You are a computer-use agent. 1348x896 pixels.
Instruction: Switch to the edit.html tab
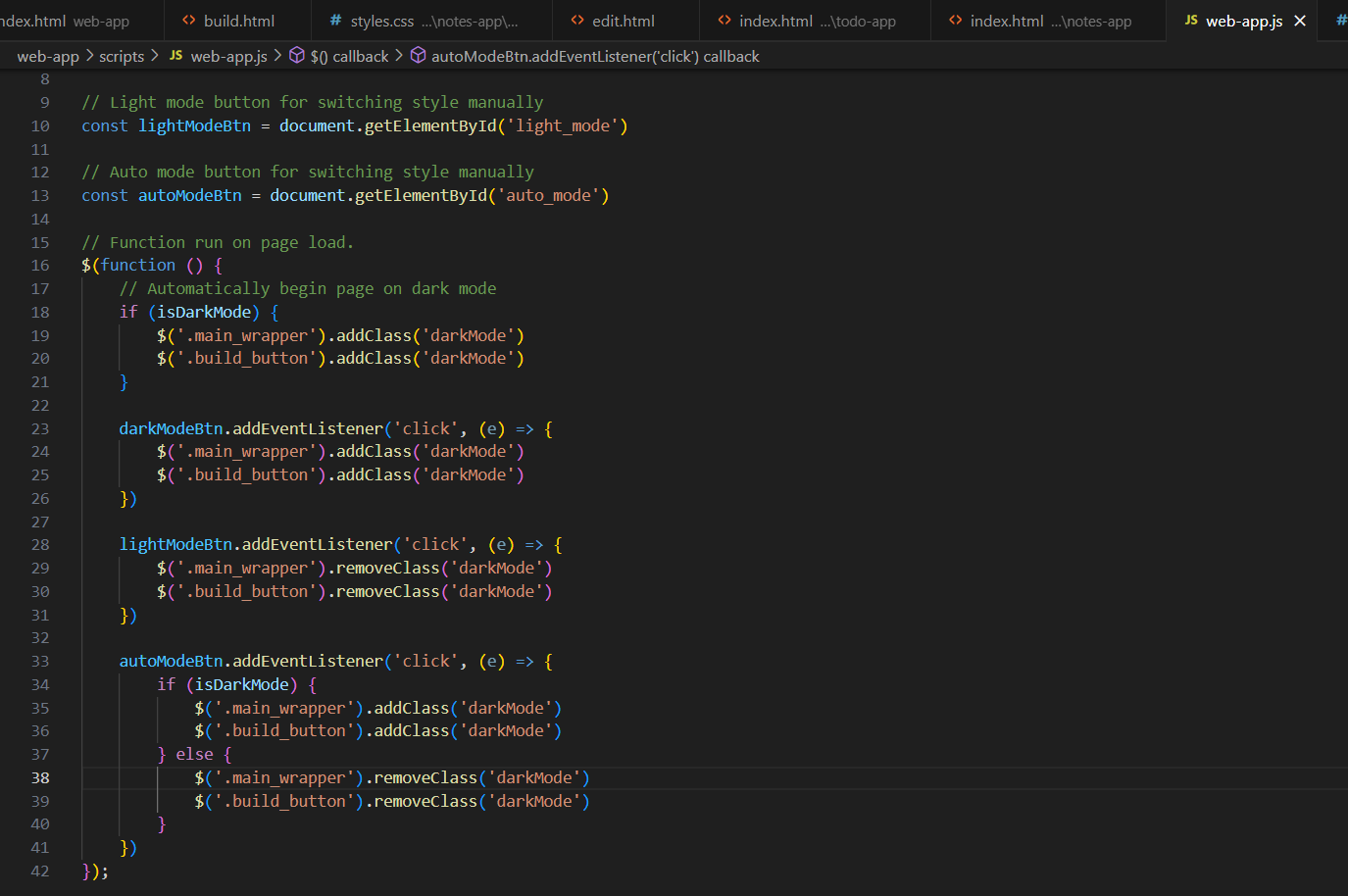624,21
